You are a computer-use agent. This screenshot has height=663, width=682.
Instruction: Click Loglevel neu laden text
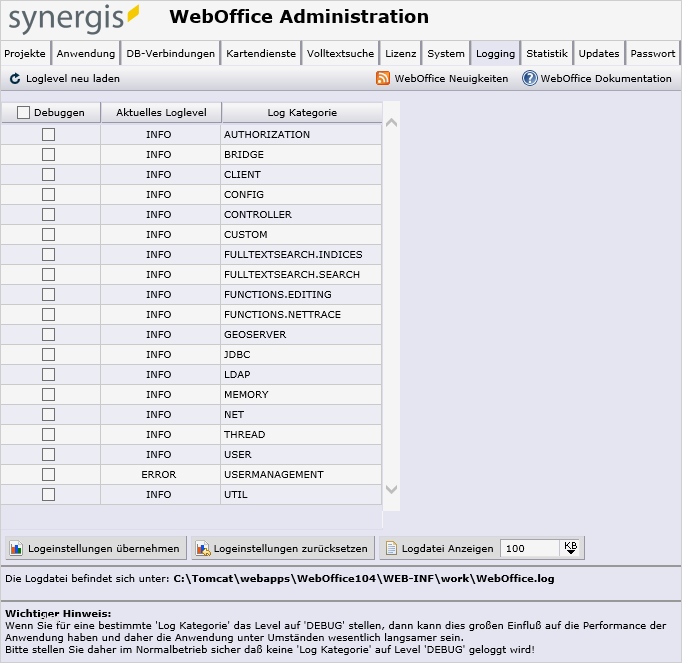[73, 79]
